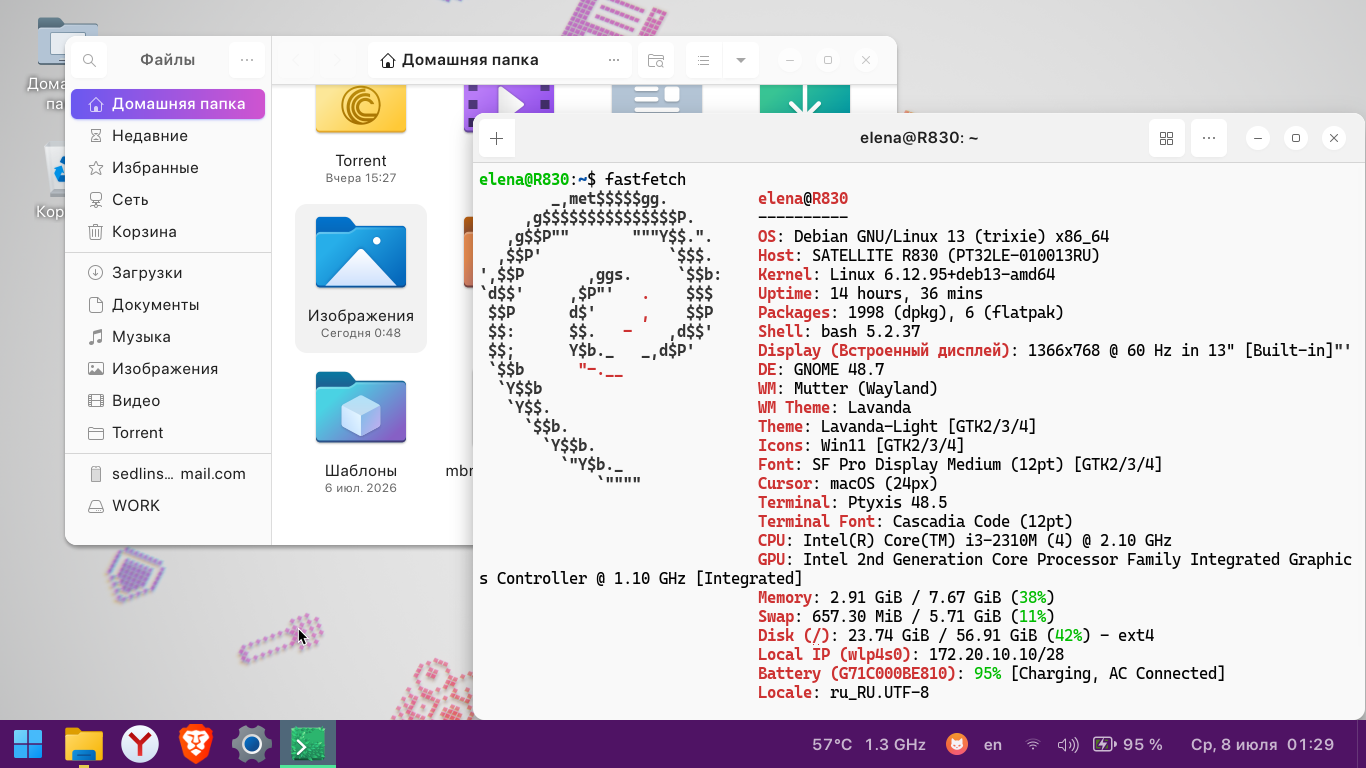Open Загрузки in the sidebar
1366x768 pixels.
pyautogui.click(x=168, y=273)
